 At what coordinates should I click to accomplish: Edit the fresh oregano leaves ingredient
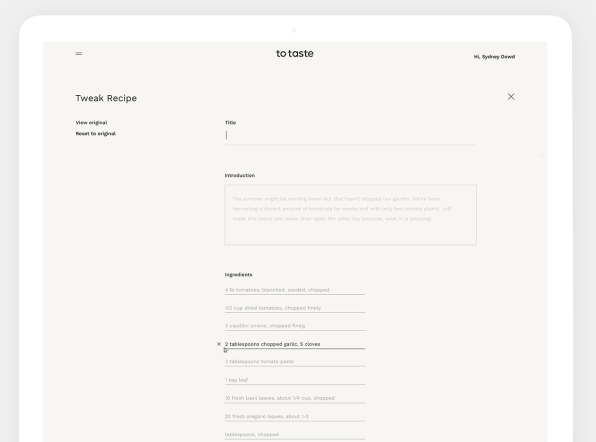(295, 417)
